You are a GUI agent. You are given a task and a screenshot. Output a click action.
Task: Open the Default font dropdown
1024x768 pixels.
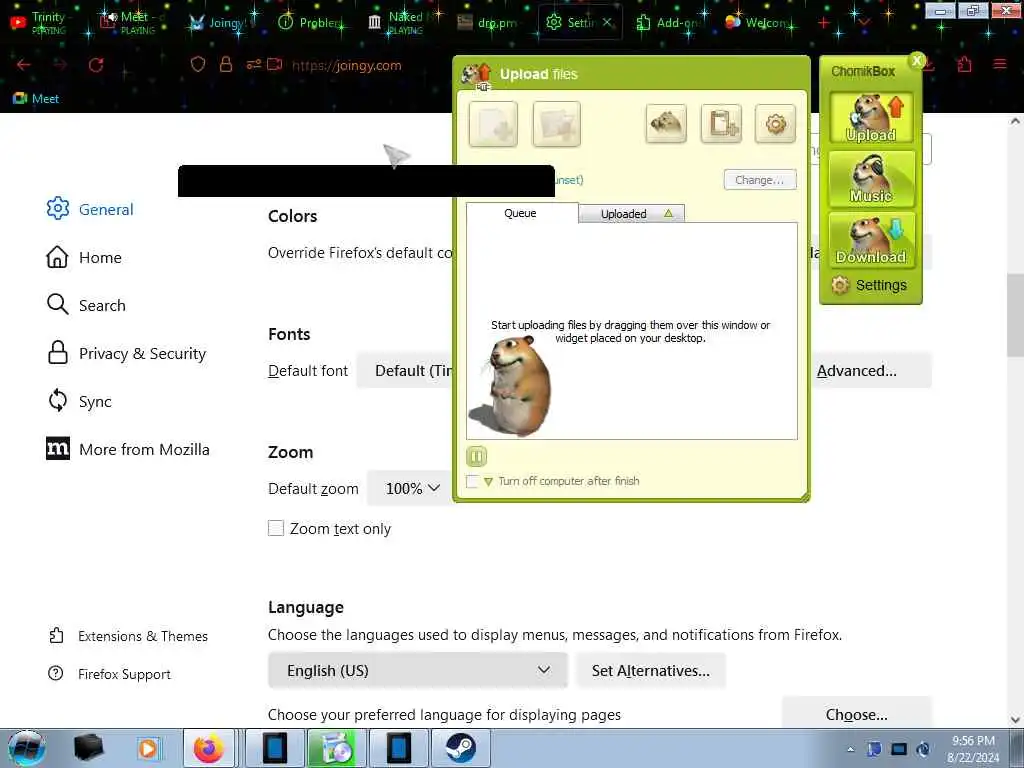(406, 371)
